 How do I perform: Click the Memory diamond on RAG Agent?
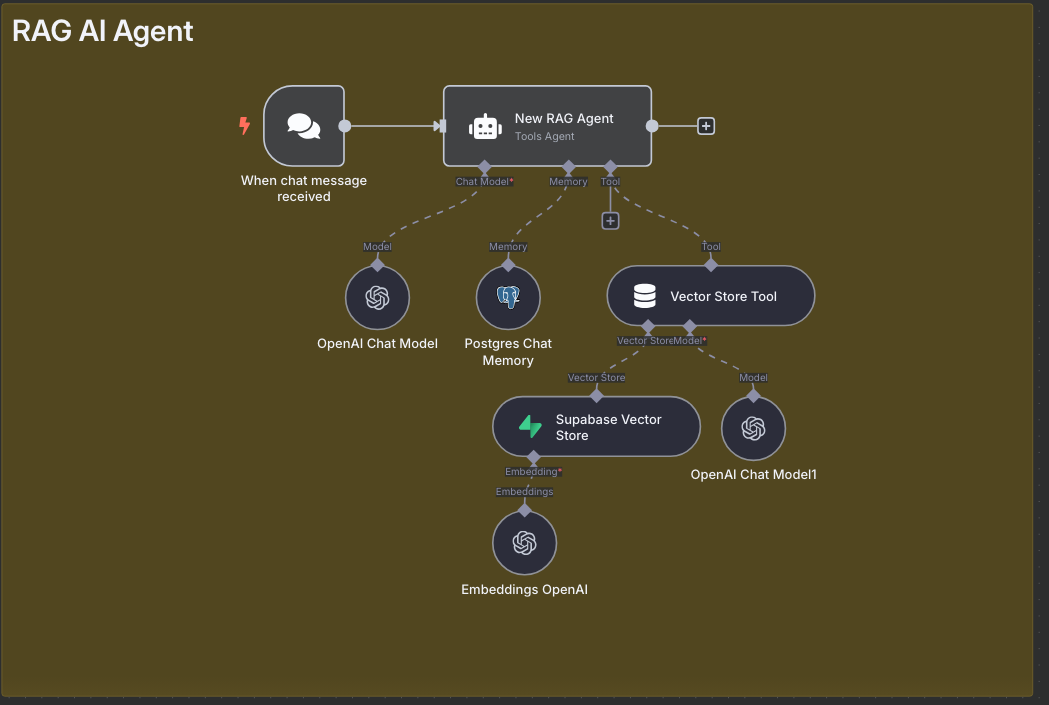(x=569, y=167)
